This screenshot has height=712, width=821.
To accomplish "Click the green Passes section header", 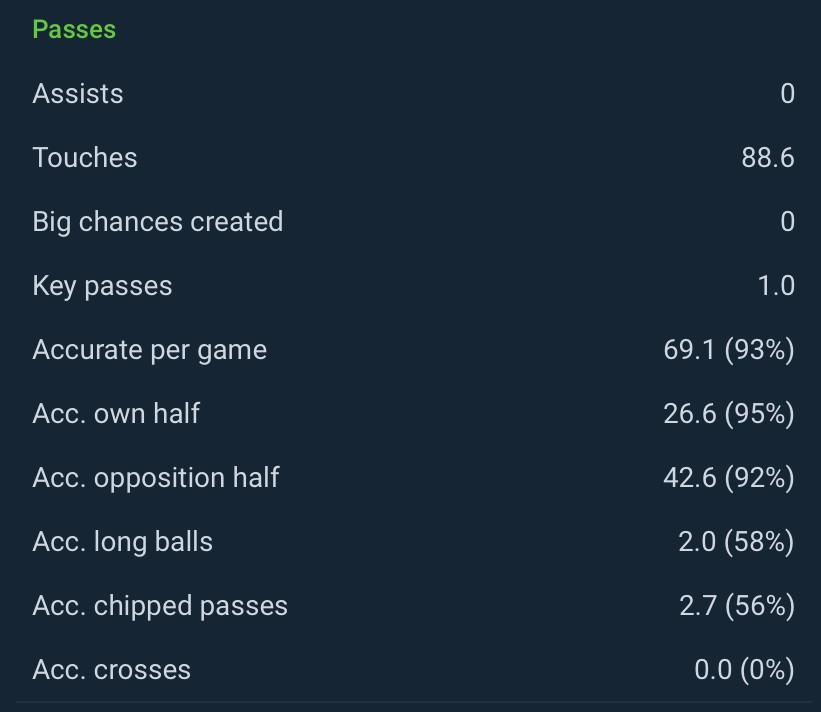I will click(74, 29).
